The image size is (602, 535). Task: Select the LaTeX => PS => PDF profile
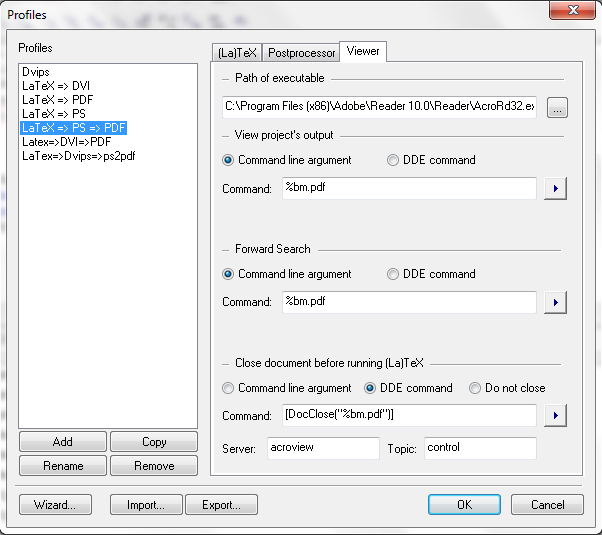pyautogui.click(x=73, y=128)
